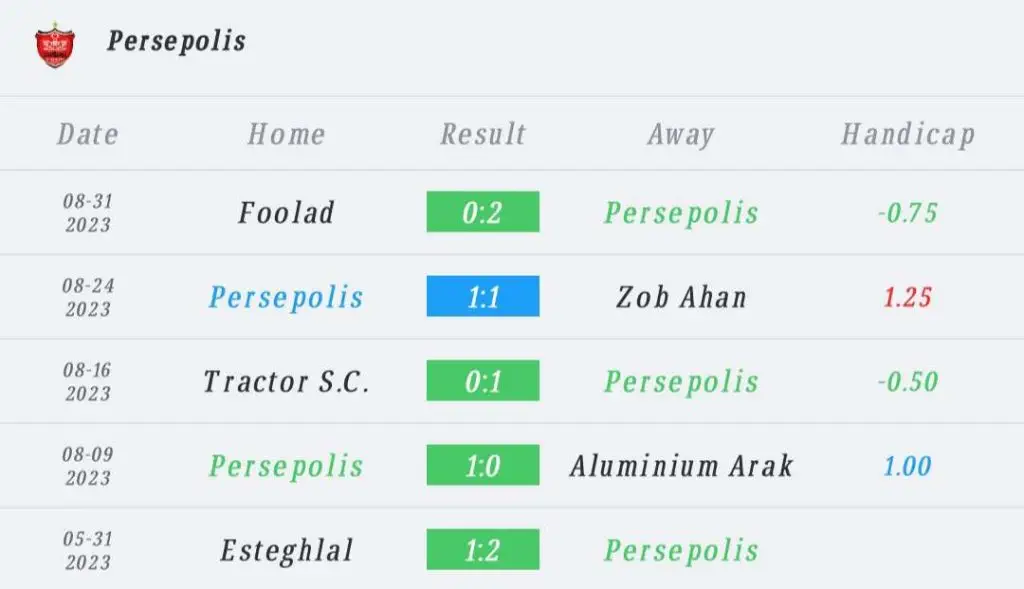Open the Foolad team link

click(x=286, y=212)
